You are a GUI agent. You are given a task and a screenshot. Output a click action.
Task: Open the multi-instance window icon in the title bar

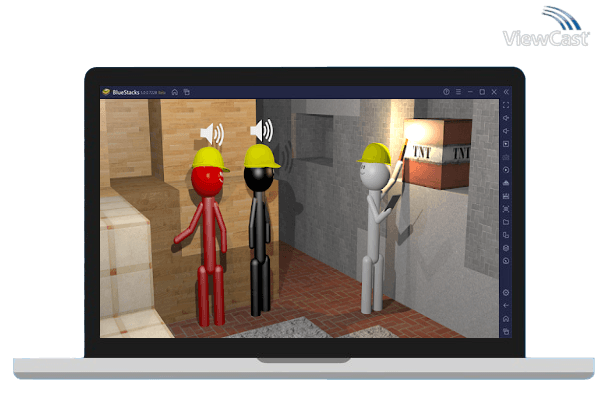(187, 92)
